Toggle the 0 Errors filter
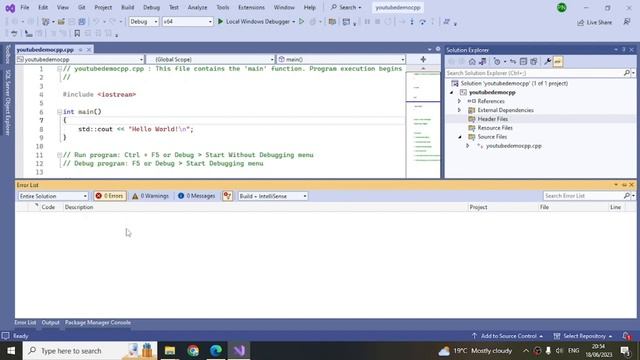The image size is (640, 360). click(110, 196)
